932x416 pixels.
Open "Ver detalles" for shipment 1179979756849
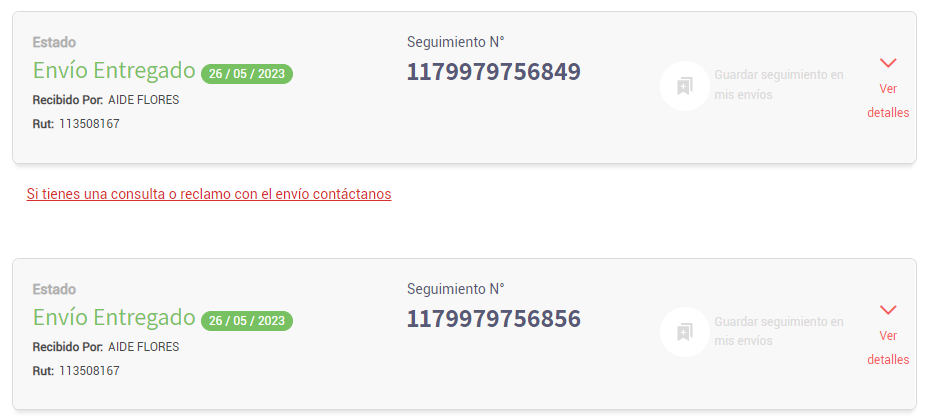click(888, 100)
